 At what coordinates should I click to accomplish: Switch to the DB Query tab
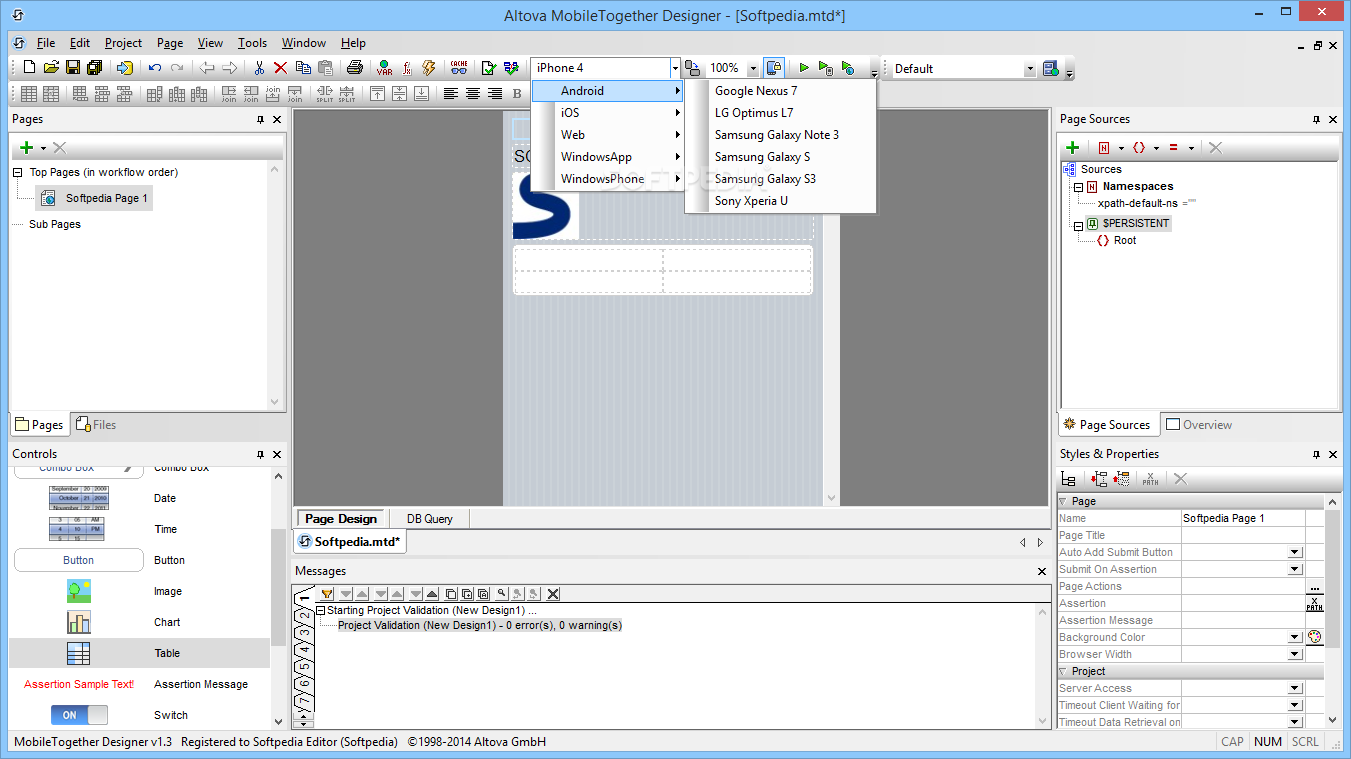tap(429, 519)
